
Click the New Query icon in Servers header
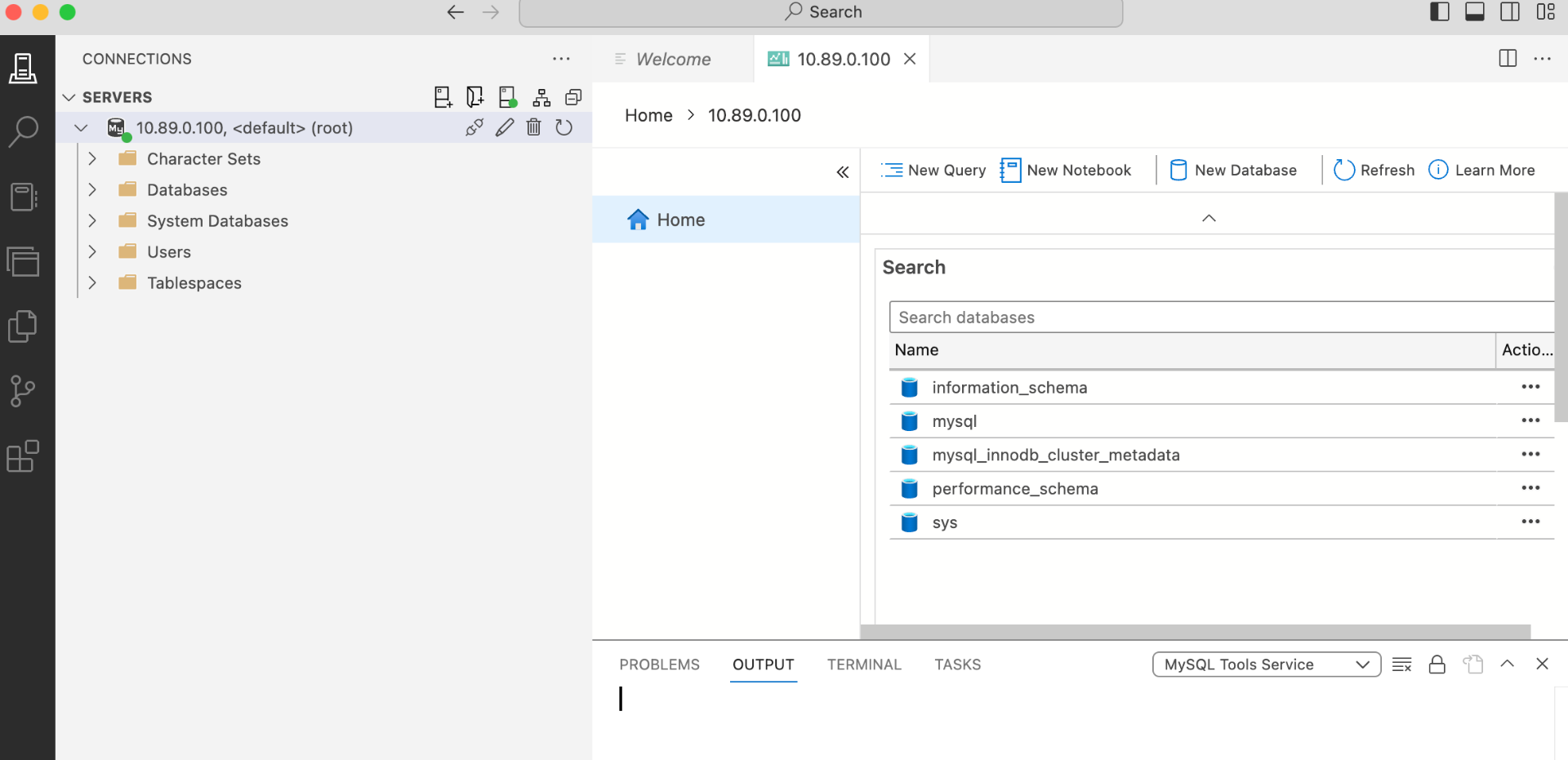tap(474, 97)
